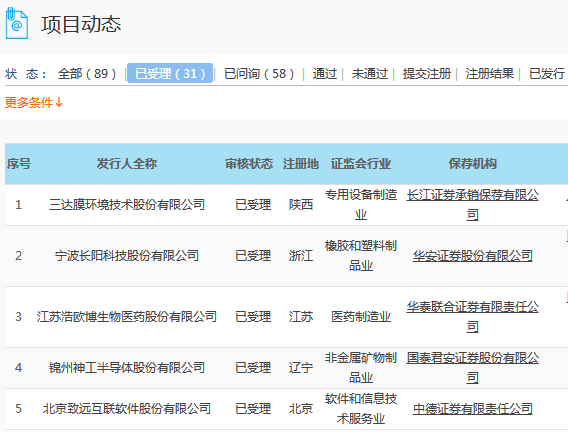Click the 注册地 column header
The width and height of the screenshot is (568, 432).
[x=301, y=164]
